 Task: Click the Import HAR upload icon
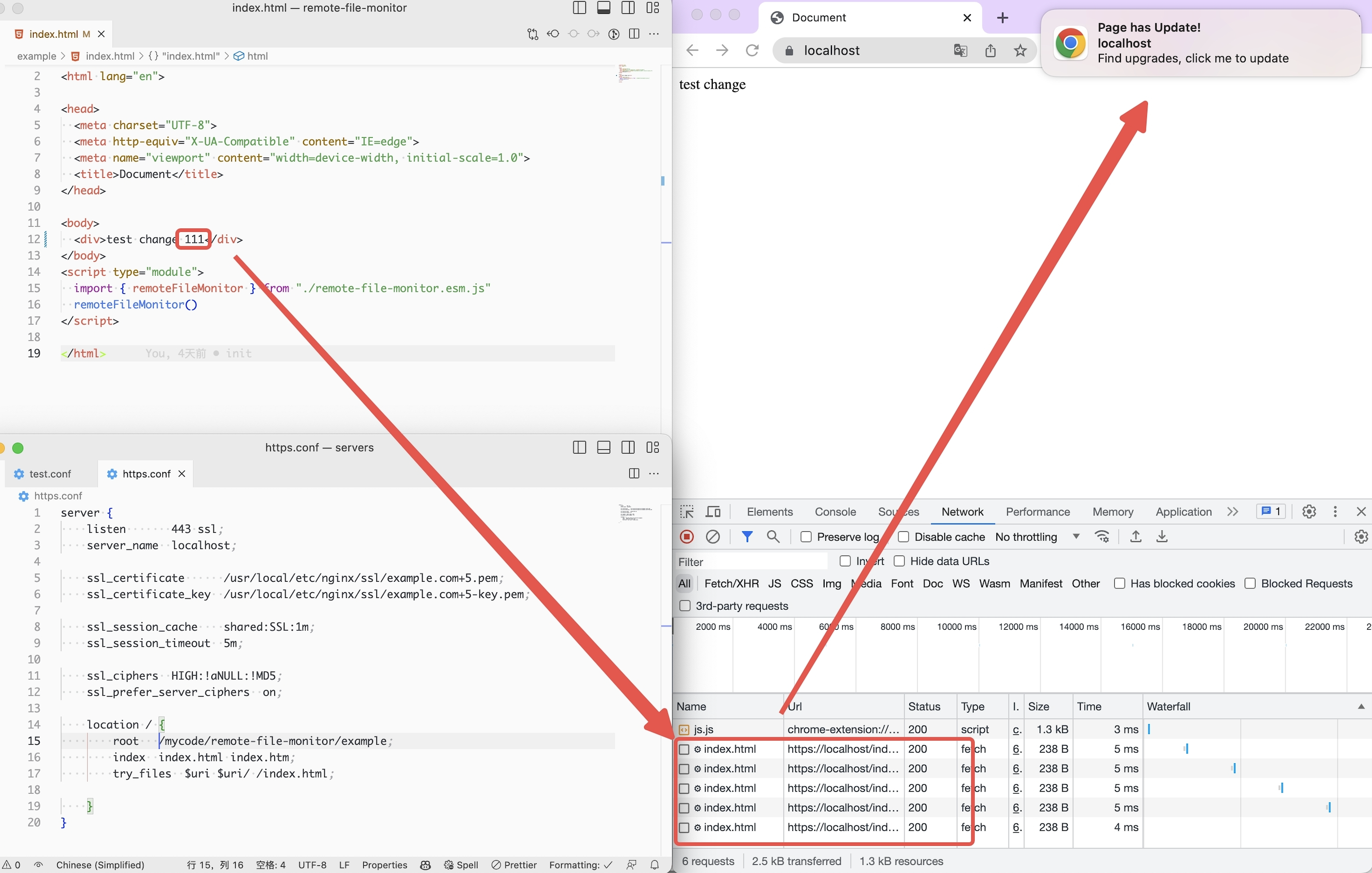[x=1135, y=537]
